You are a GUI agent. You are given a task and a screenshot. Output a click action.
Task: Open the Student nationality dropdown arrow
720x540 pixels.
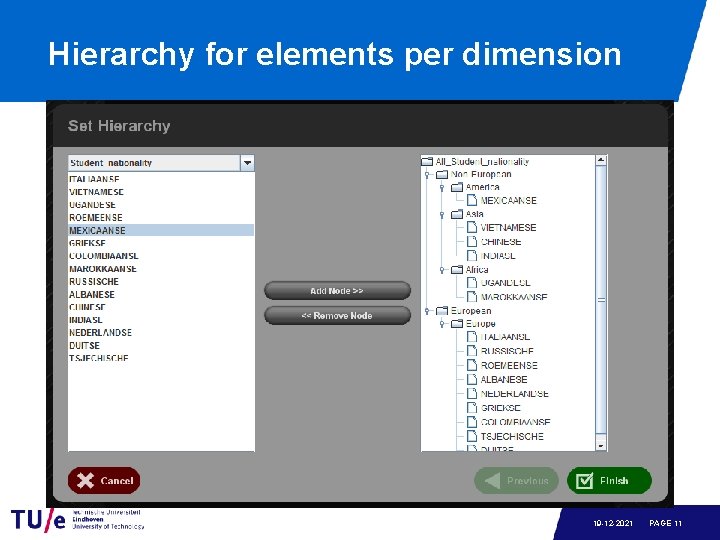247,163
